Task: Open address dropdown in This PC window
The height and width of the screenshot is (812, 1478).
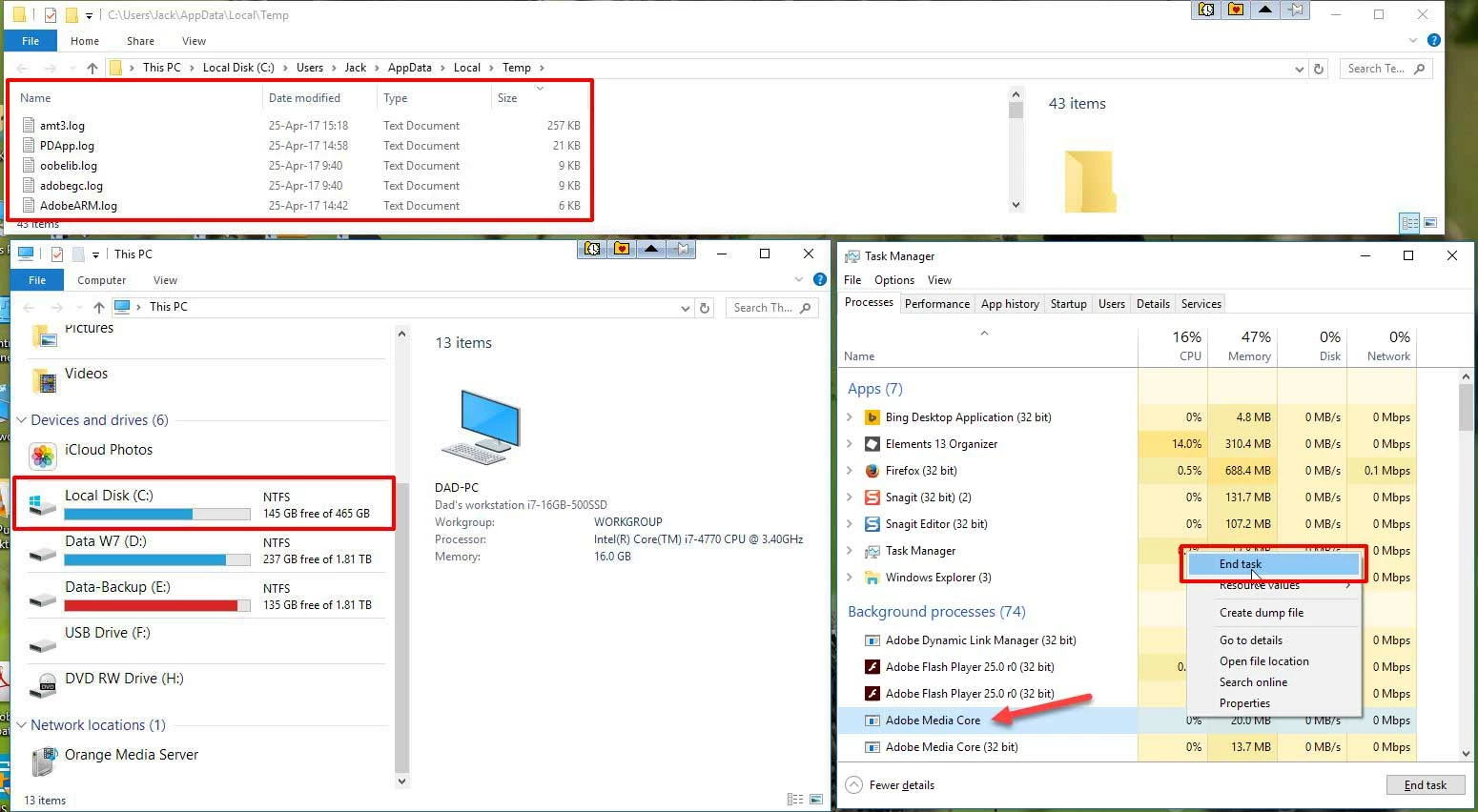Action: pos(685,308)
